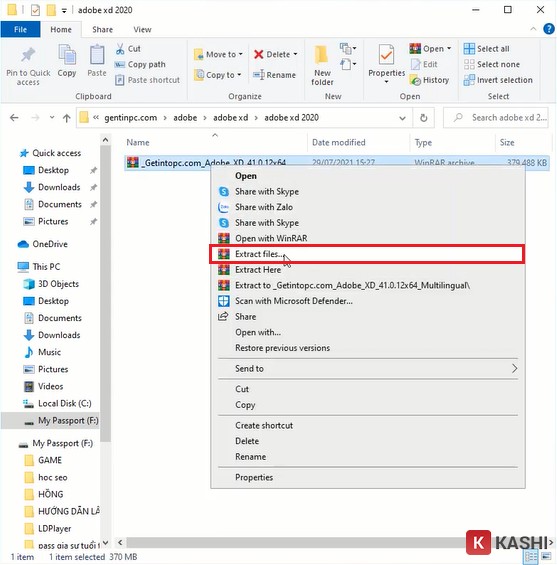Open the Copy to dropdown
This screenshot has height=565, width=557.
coord(218,75)
